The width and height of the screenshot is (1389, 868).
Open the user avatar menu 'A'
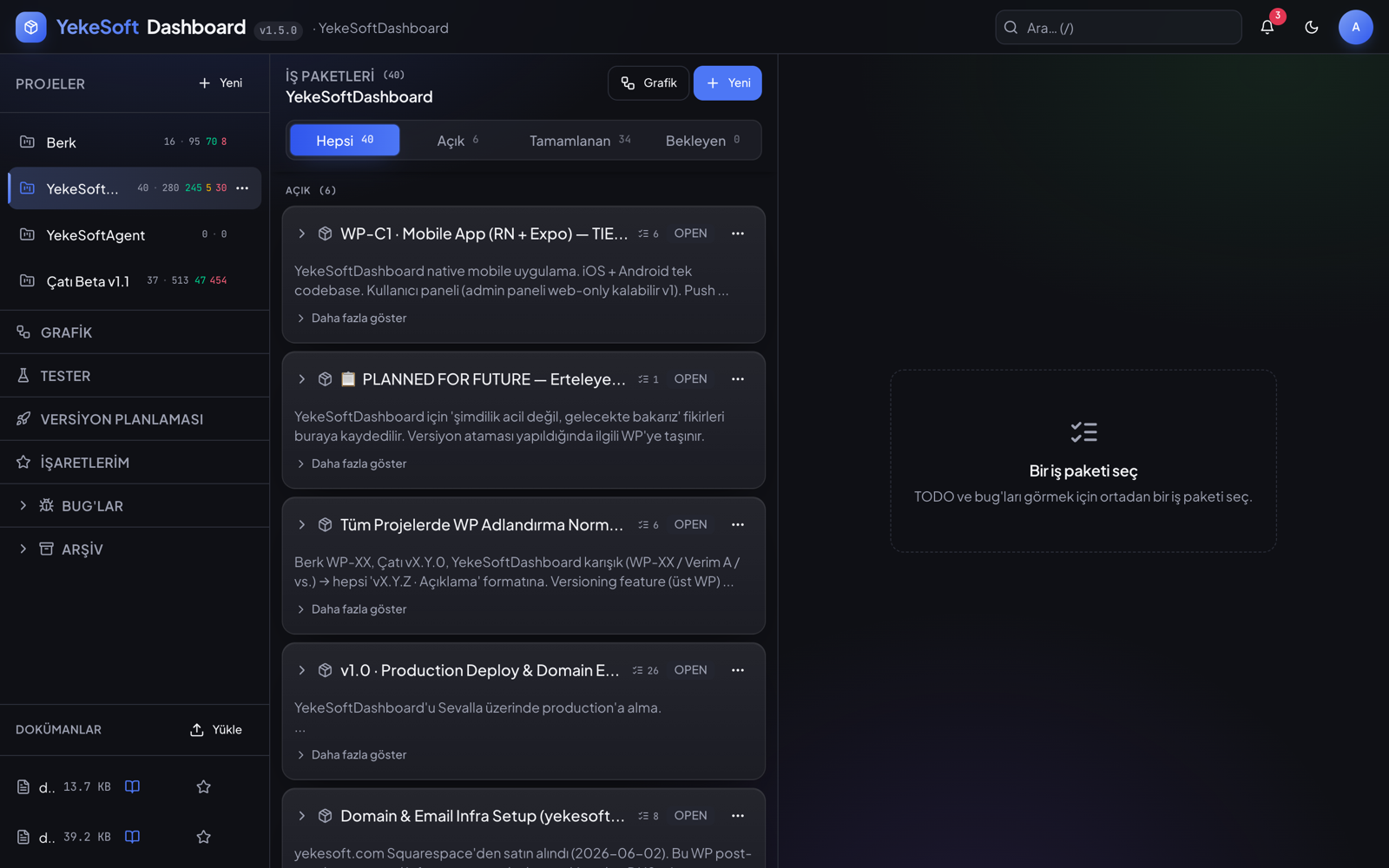point(1355,27)
